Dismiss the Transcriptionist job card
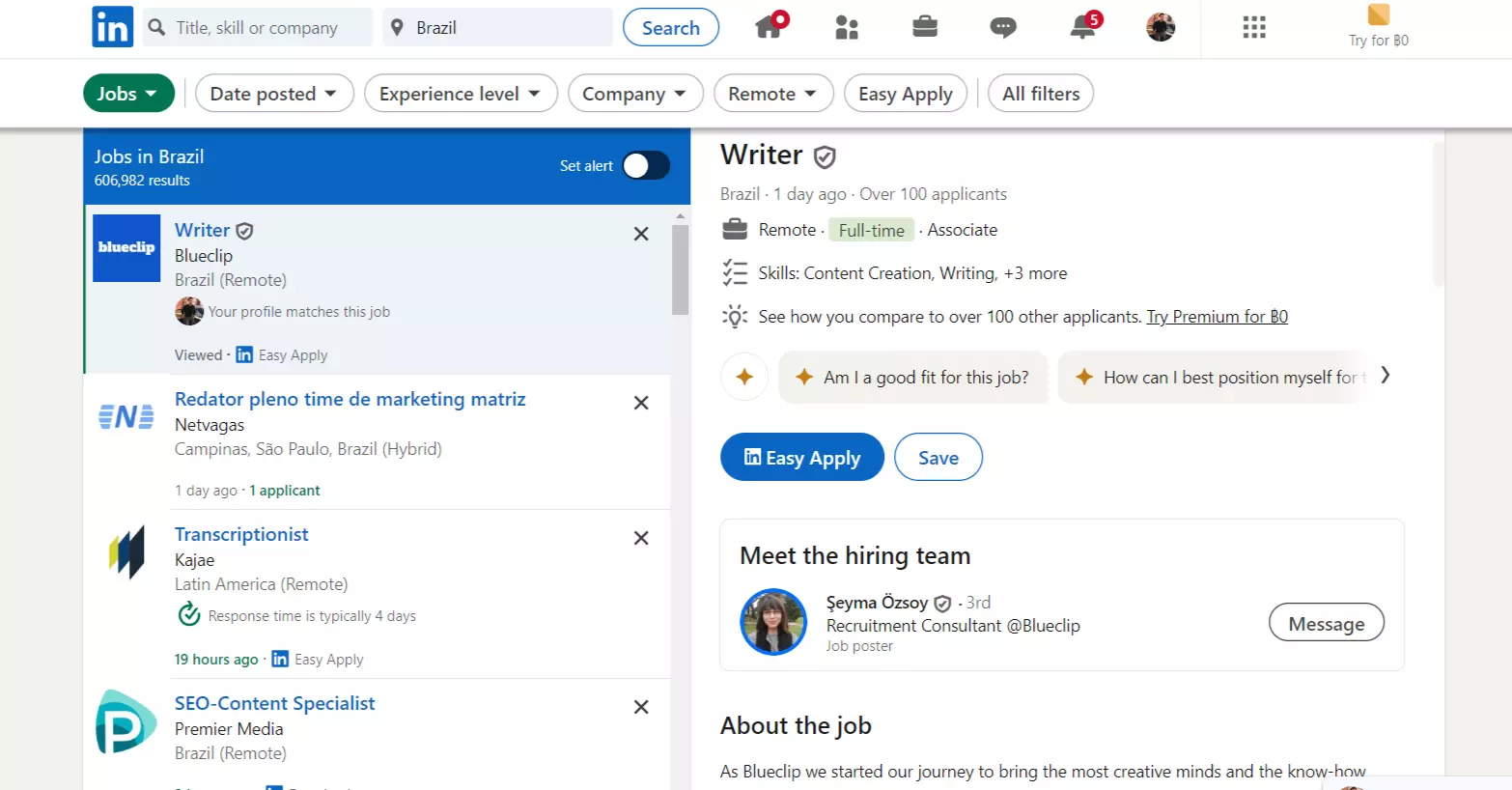 click(x=641, y=538)
